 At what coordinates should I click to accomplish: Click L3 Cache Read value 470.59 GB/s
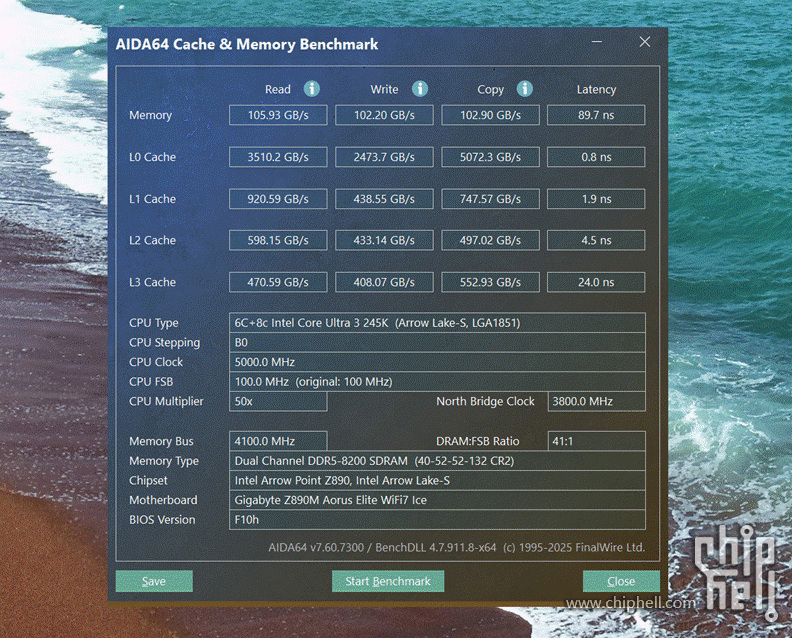click(x=278, y=282)
